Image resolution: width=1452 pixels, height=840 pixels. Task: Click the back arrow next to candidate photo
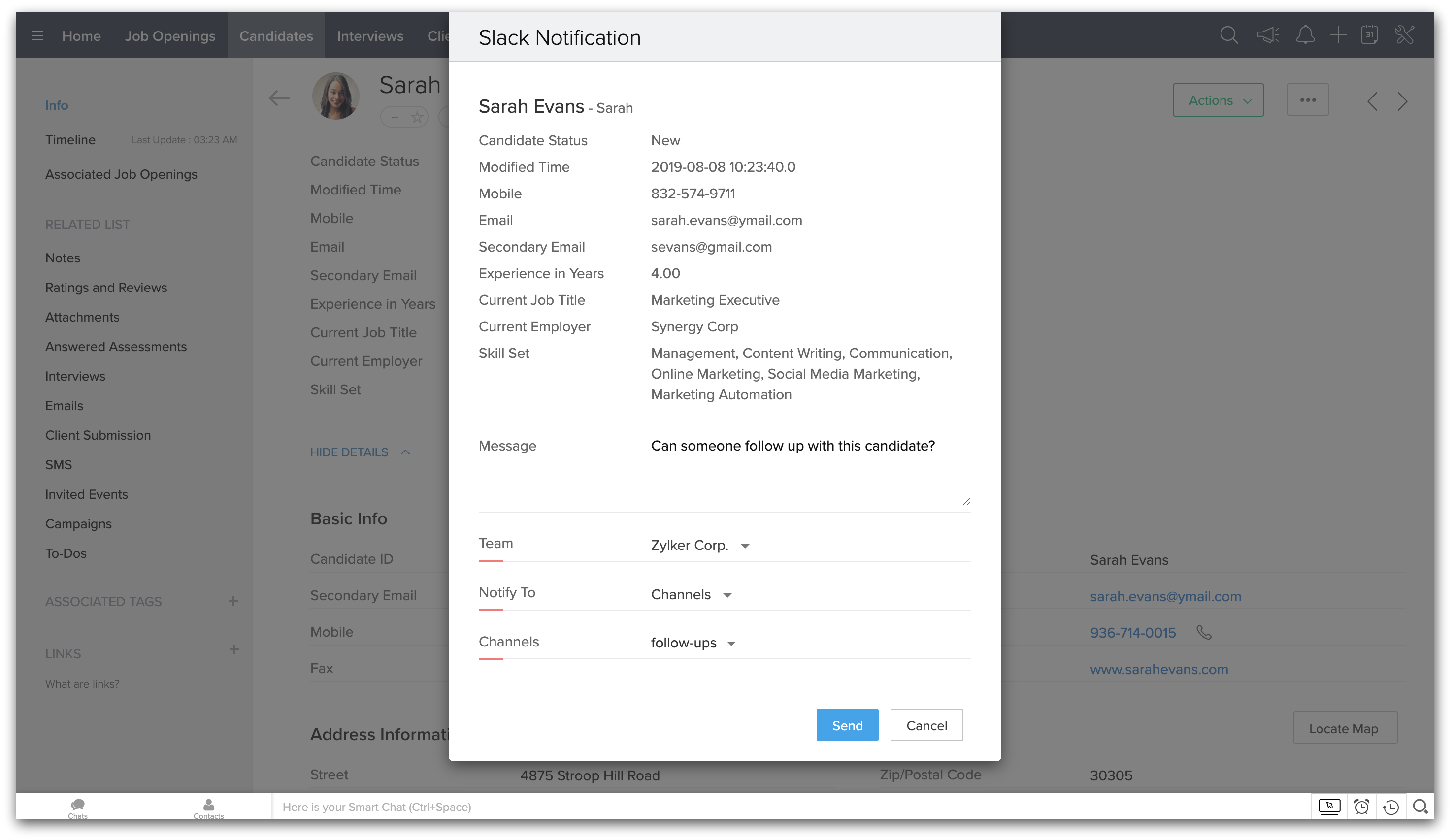(x=279, y=98)
